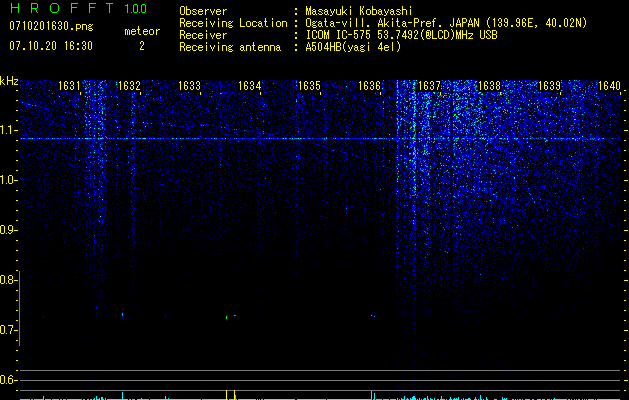Click the 0.7 kHz axis label

(8, 330)
